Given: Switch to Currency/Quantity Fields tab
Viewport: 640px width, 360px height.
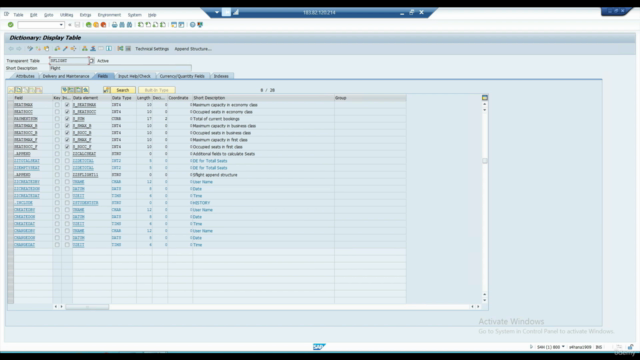Looking at the screenshot, I should [x=182, y=76].
